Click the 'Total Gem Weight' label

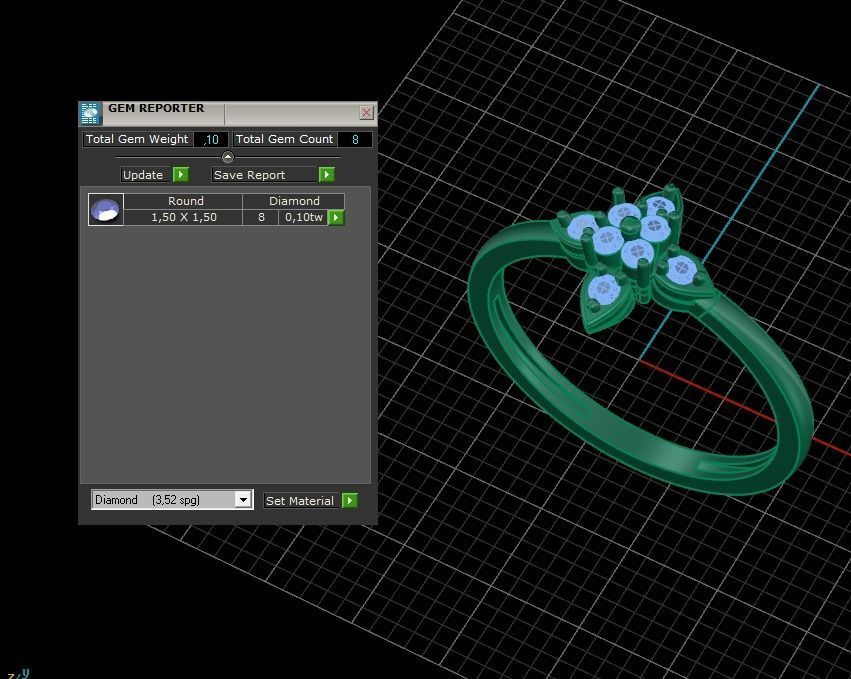[137, 139]
